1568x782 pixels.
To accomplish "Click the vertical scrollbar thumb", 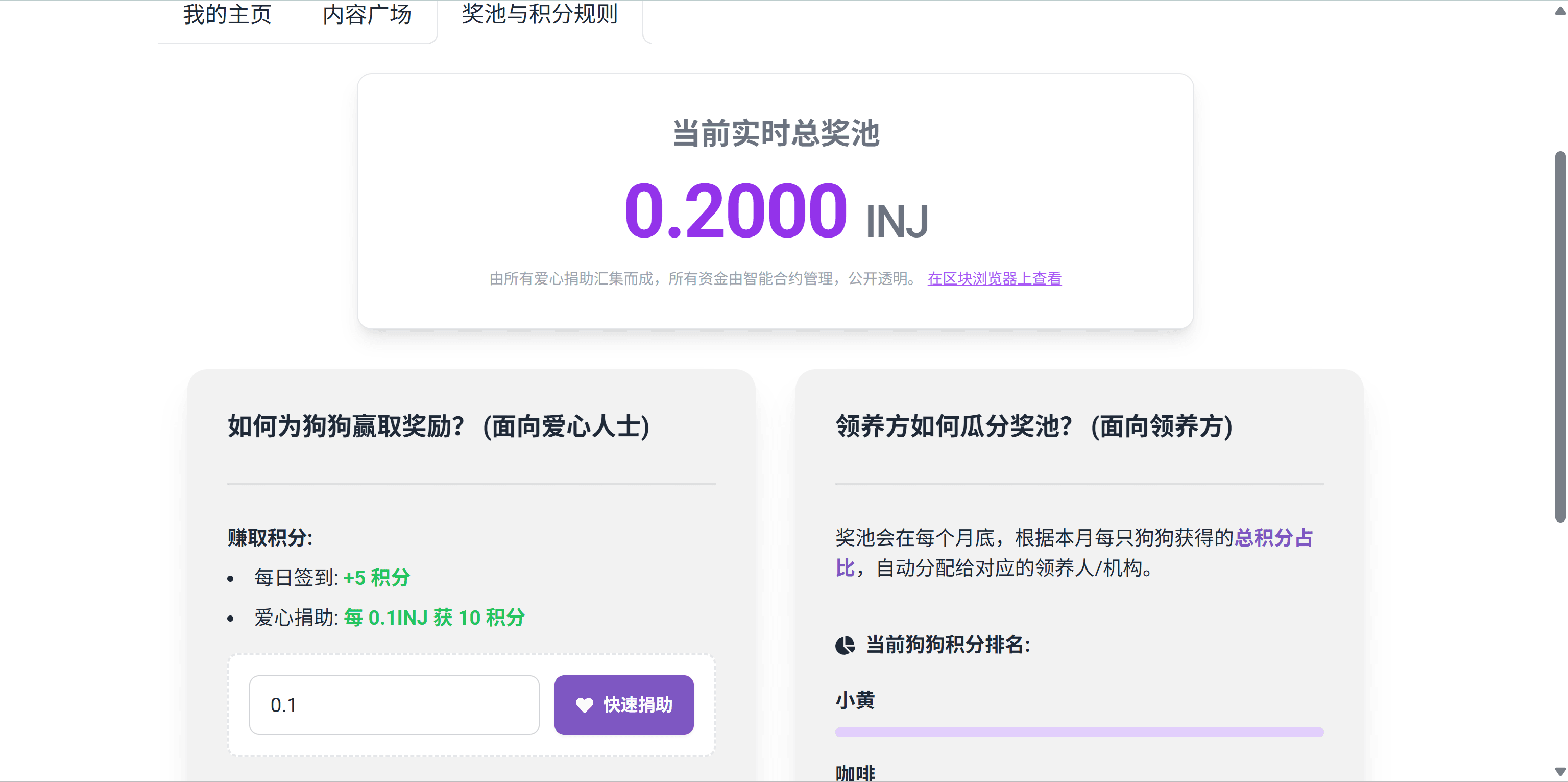I will (x=1560, y=336).
